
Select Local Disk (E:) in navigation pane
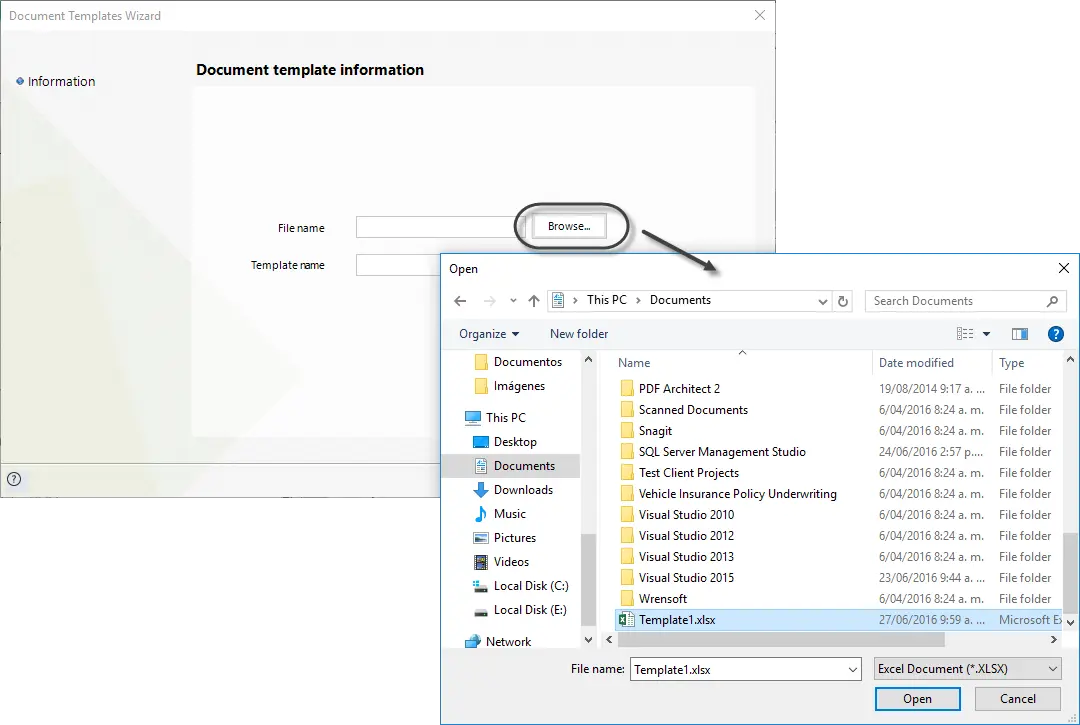(x=520, y=610)
